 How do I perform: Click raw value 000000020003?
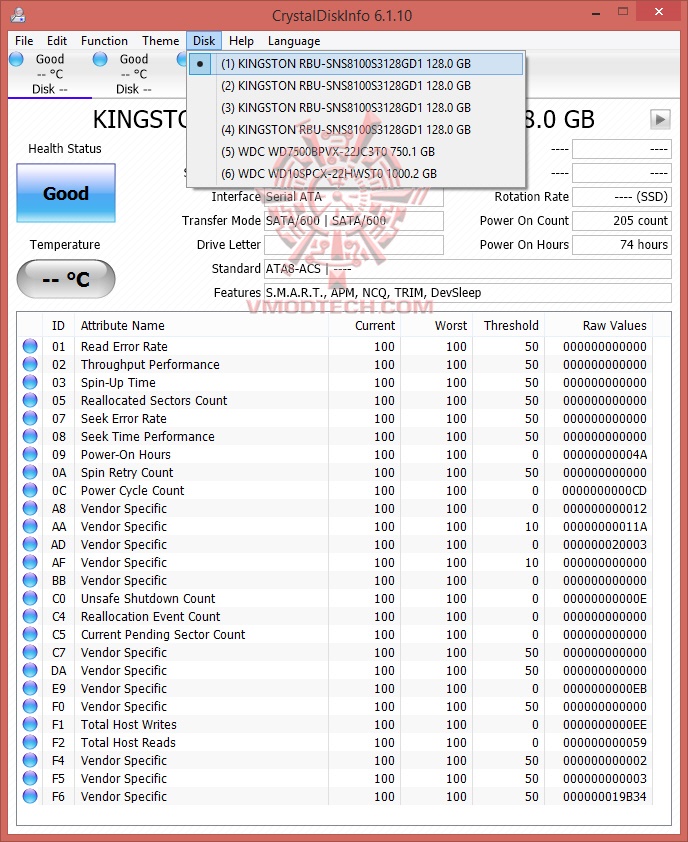[605, 545]
